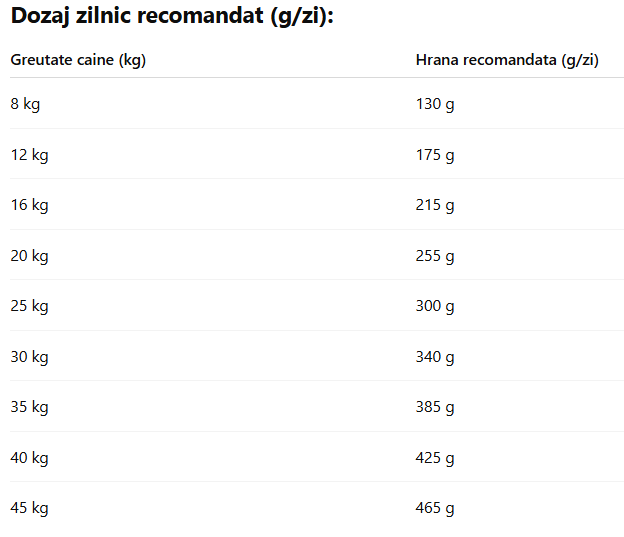Image resolution: width=624 pixels, height=537 pixels.
Task: Select the '40 kg' row label
Action: click(29, 458)
